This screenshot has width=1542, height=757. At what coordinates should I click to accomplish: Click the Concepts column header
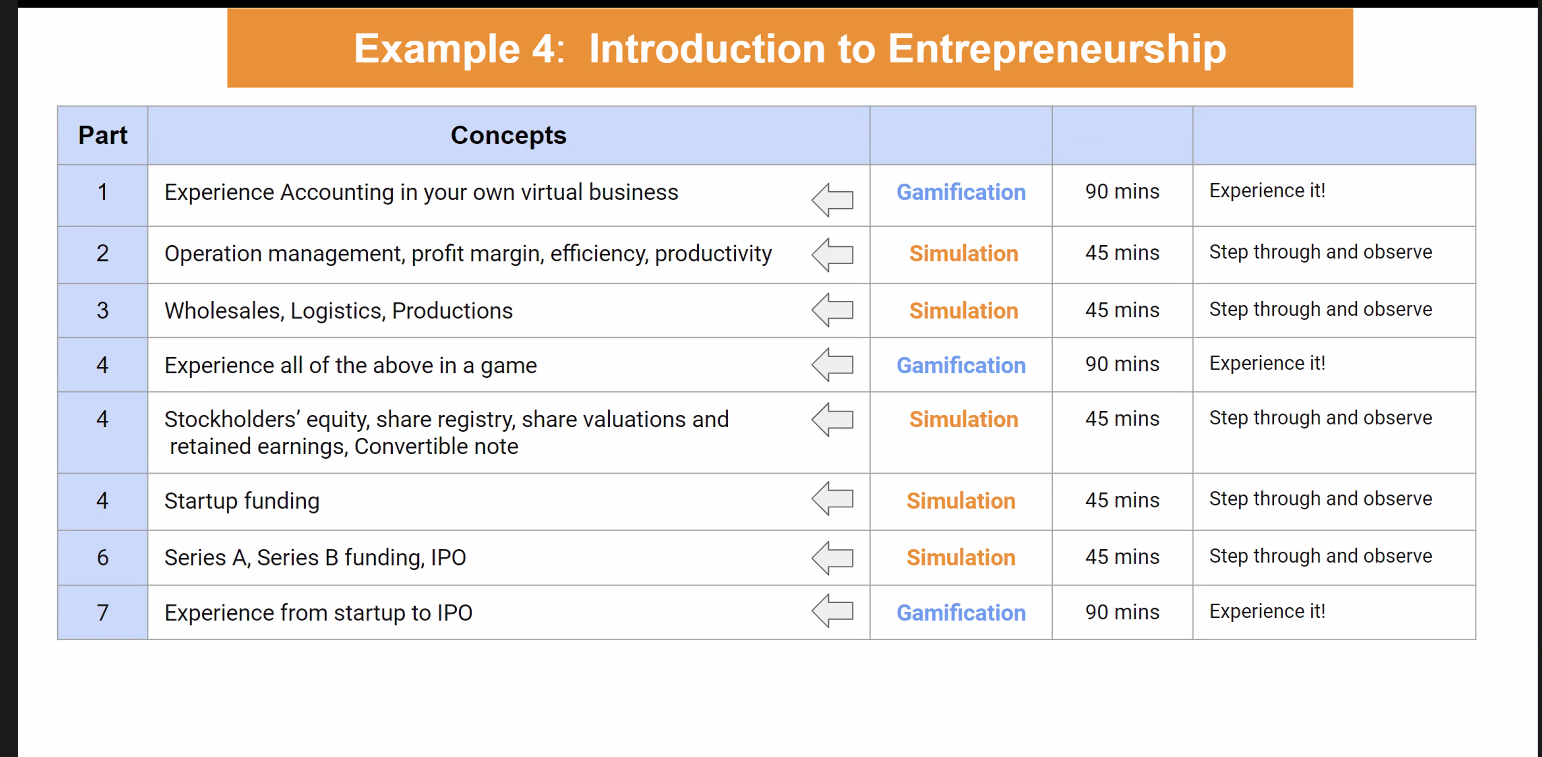coord(508,135)
